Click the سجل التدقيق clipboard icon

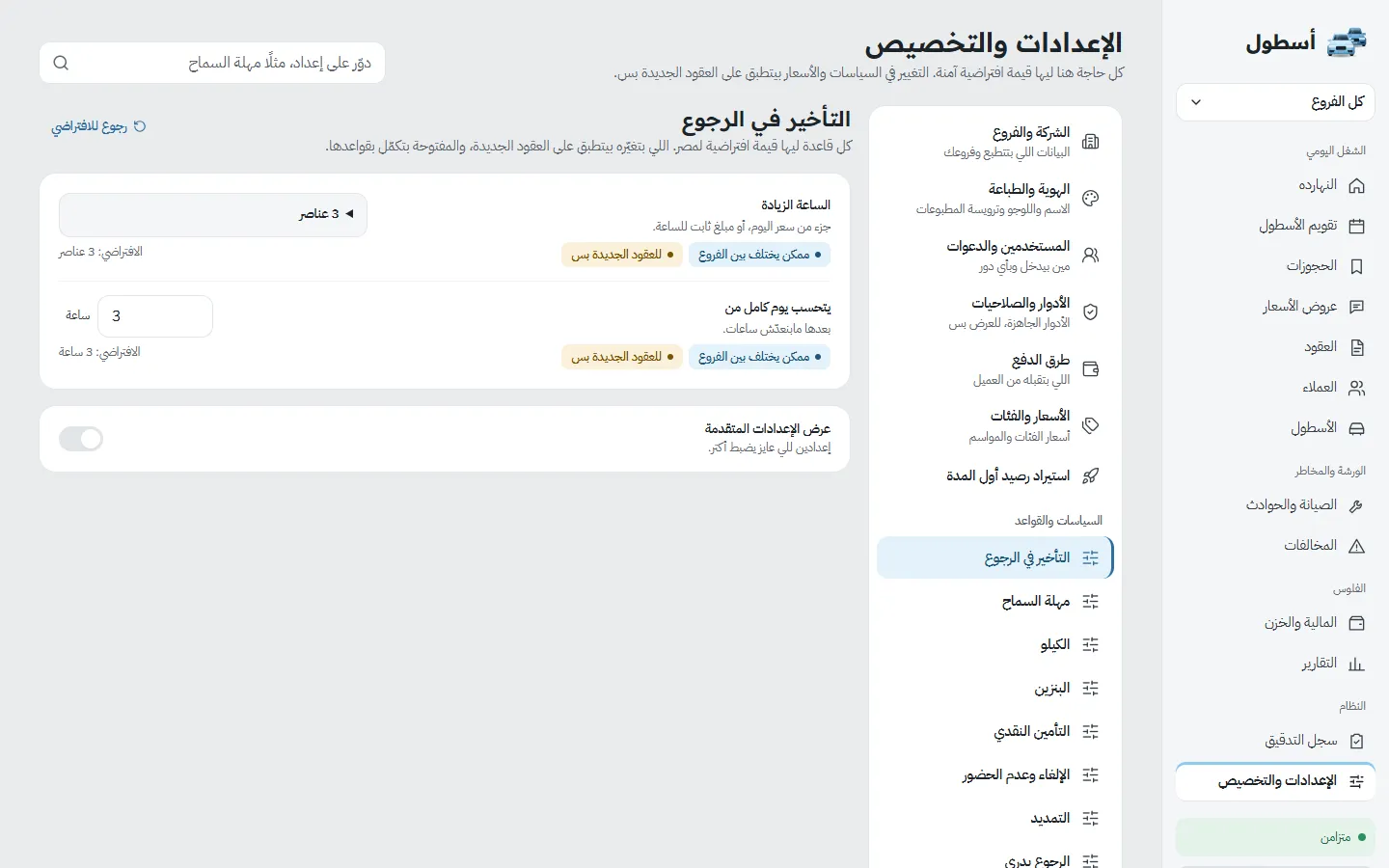(x=1356, y=741)
